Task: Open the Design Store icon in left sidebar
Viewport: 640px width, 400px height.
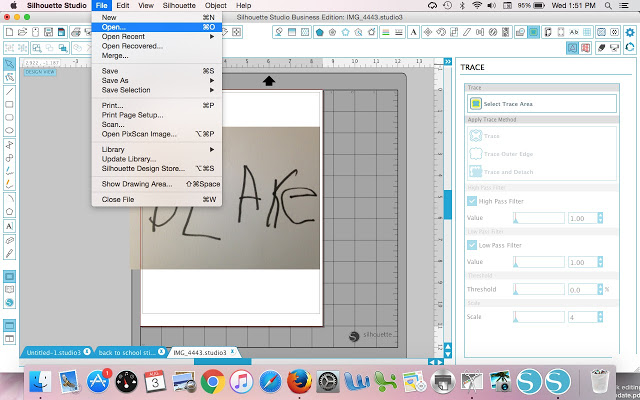Action: tap(9, 302)
